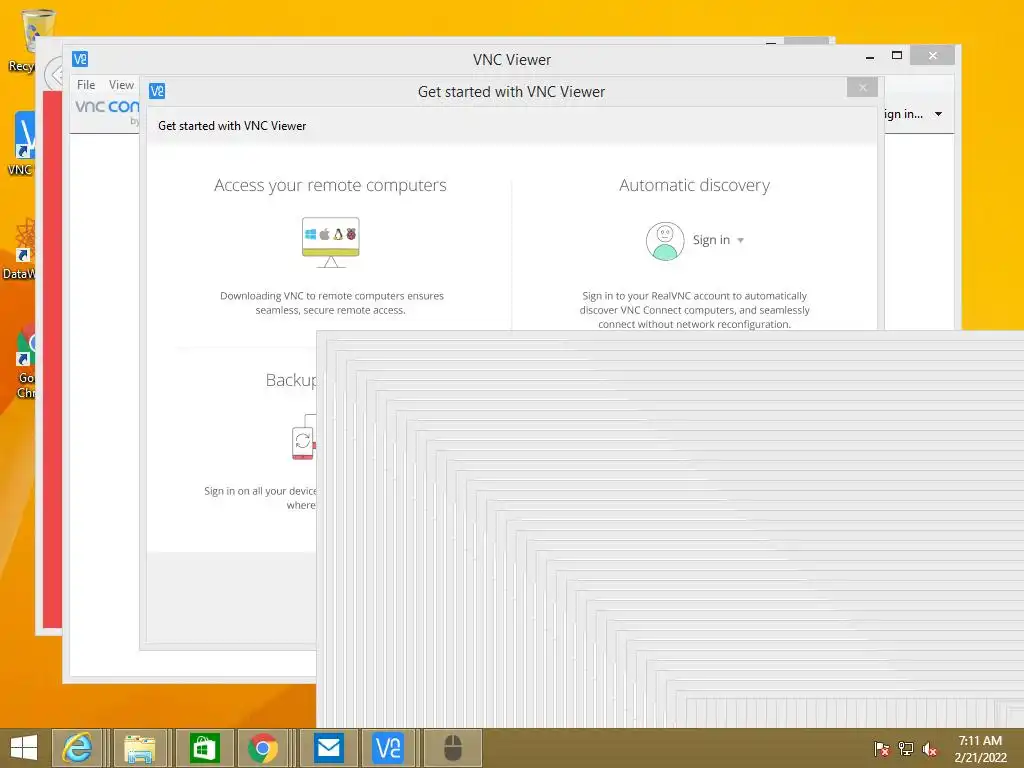Click the muted speaker volume tray icon
The width and height of the screenshot is (1024, 768).
[929, 748]
